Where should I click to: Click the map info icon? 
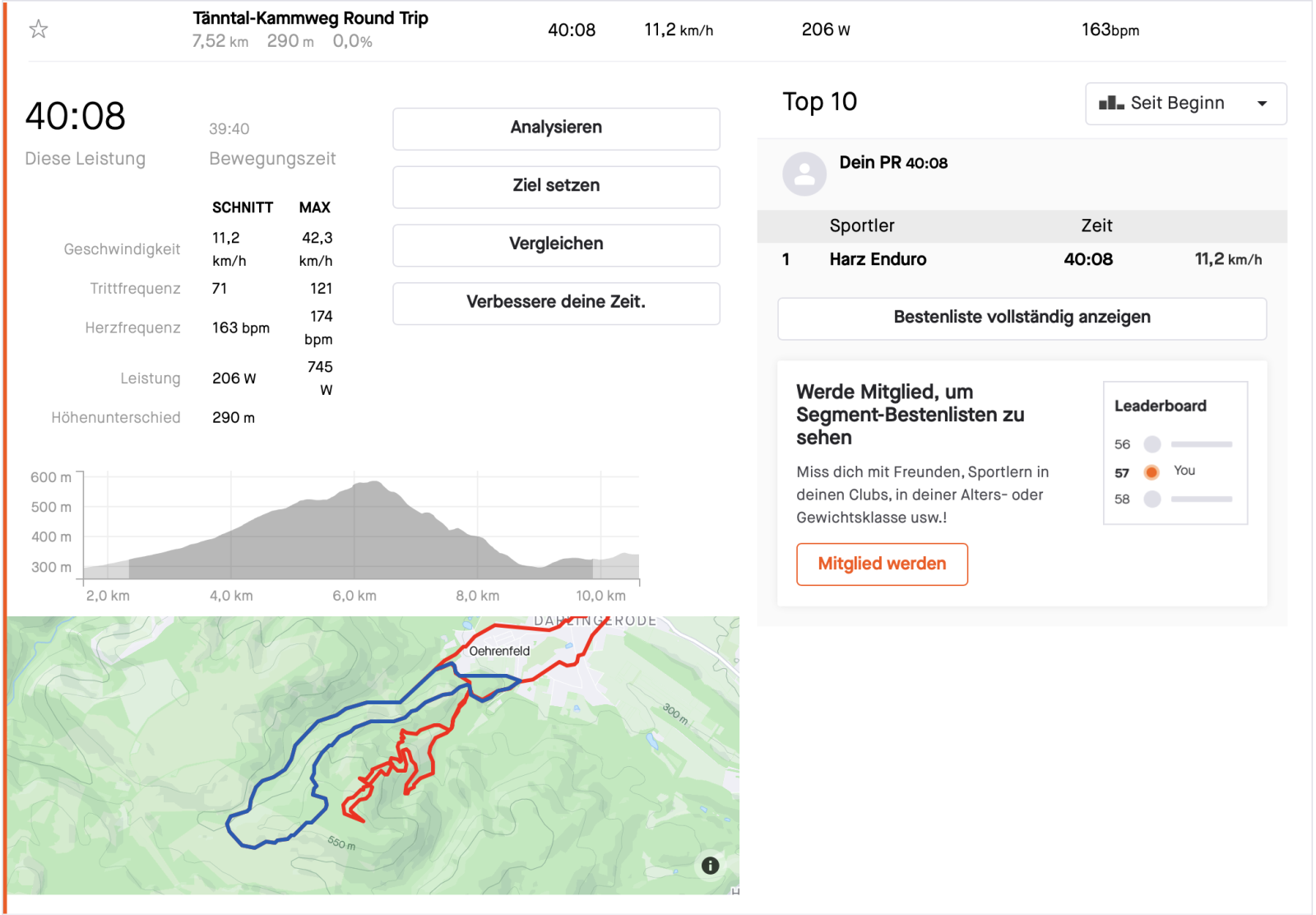(x=710, y=866)
